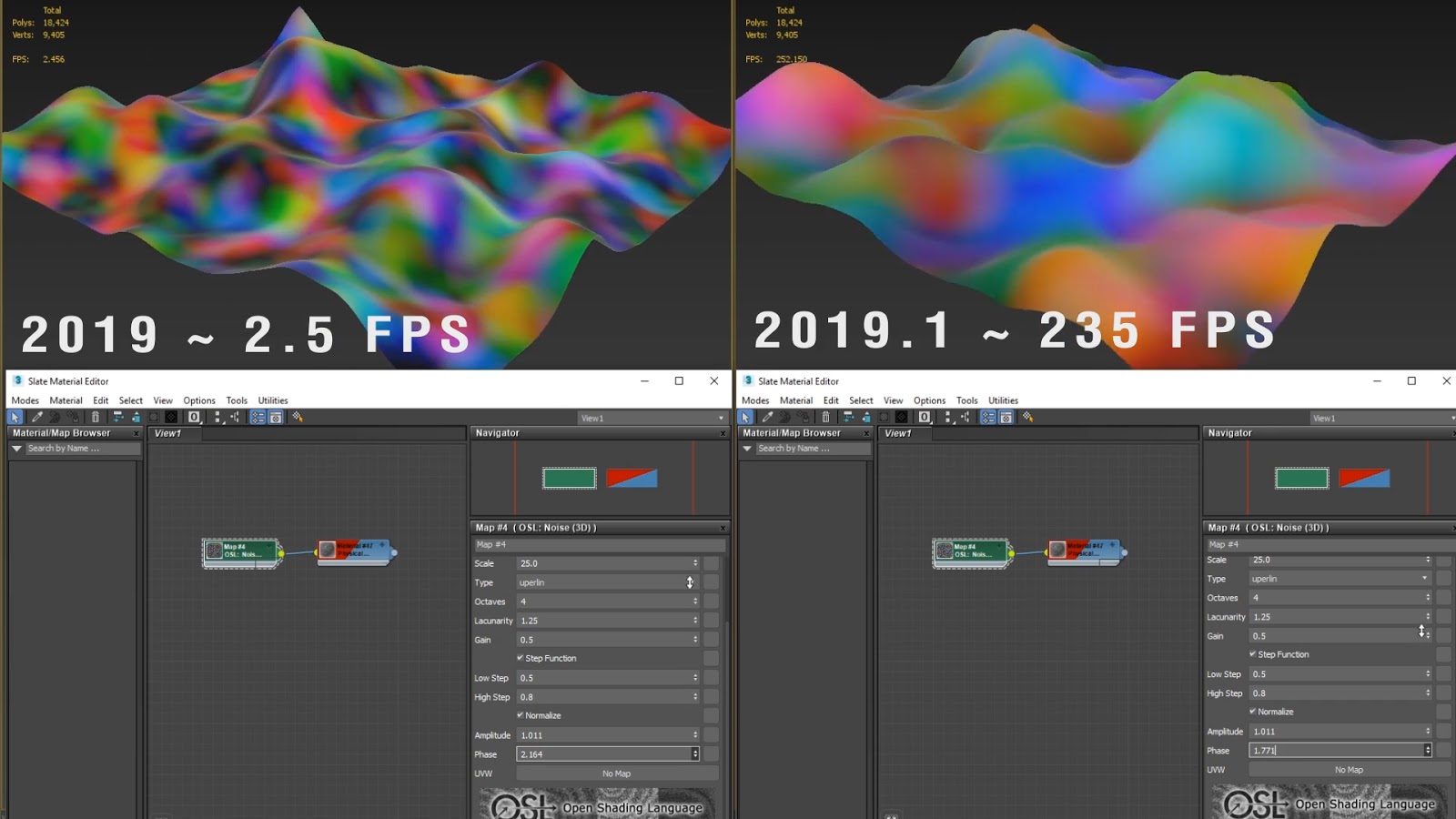Click Lay Out Children icon in 235 FPS editor
Viewport: 1456px width, 819px height.
[x=966, y=417]
